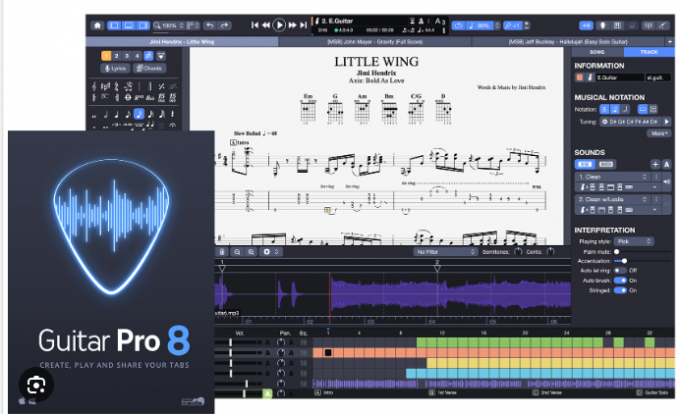This screenshot has height=414, width=680.
Task: Click the Chords button in the palette
Action: coord(151,70)
